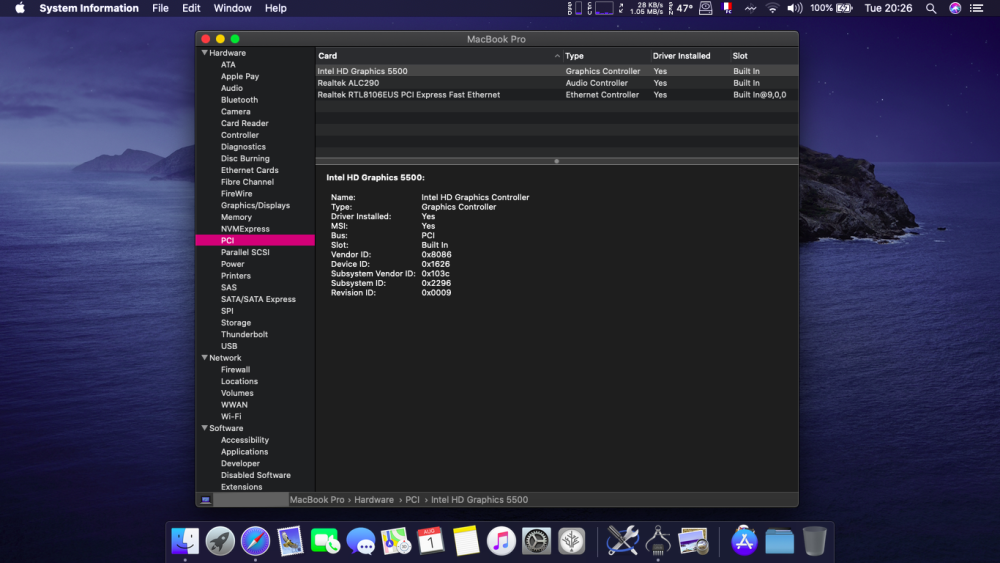The width and height of the screenshot is (1000, 563).
Task: Open FaceTime icon in Dock
Action: click(325, 541)
